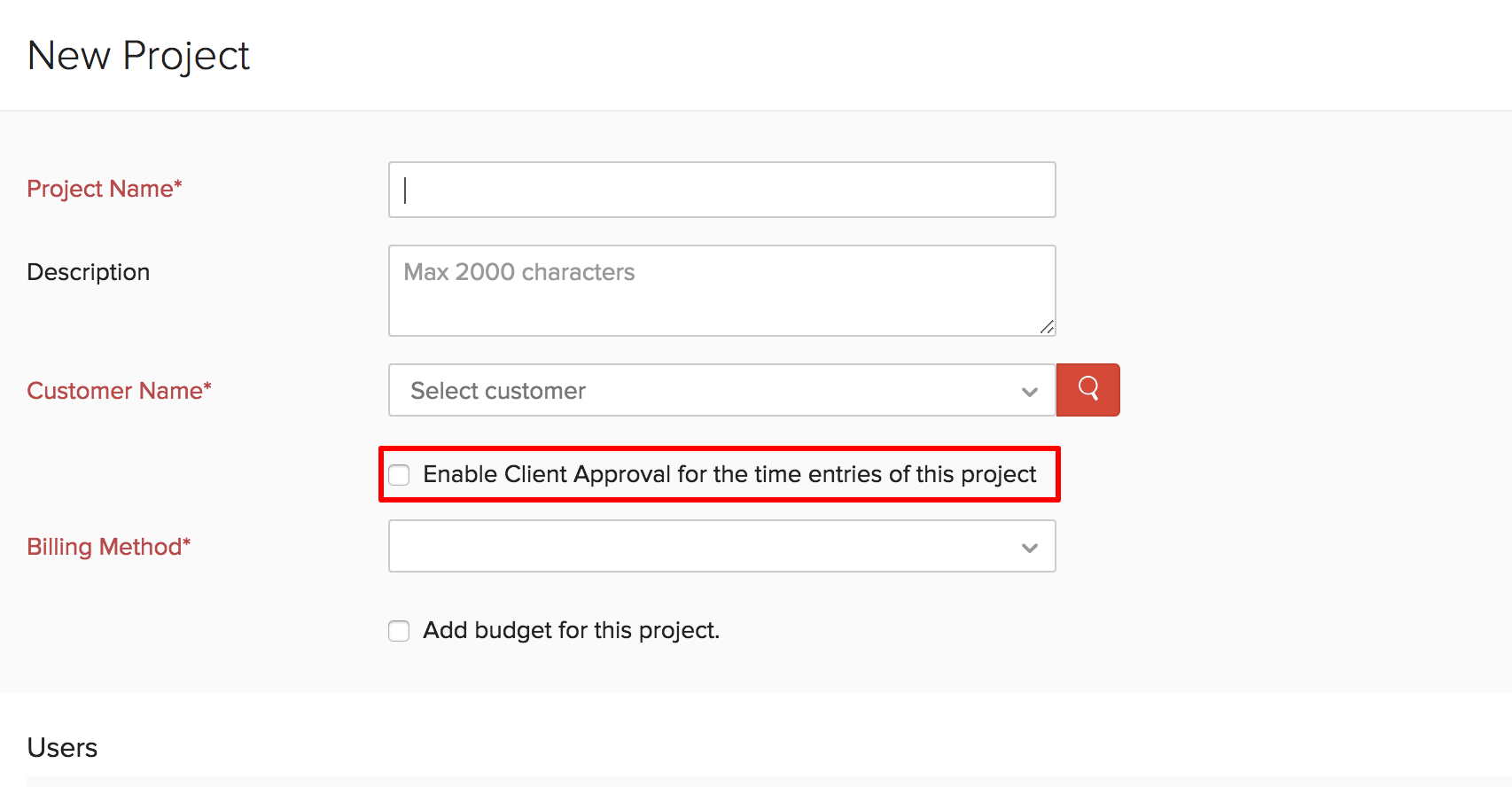Screen dimensions: 1512x787
Task: Select the empty Billing Method field
Action: (721, 547)
